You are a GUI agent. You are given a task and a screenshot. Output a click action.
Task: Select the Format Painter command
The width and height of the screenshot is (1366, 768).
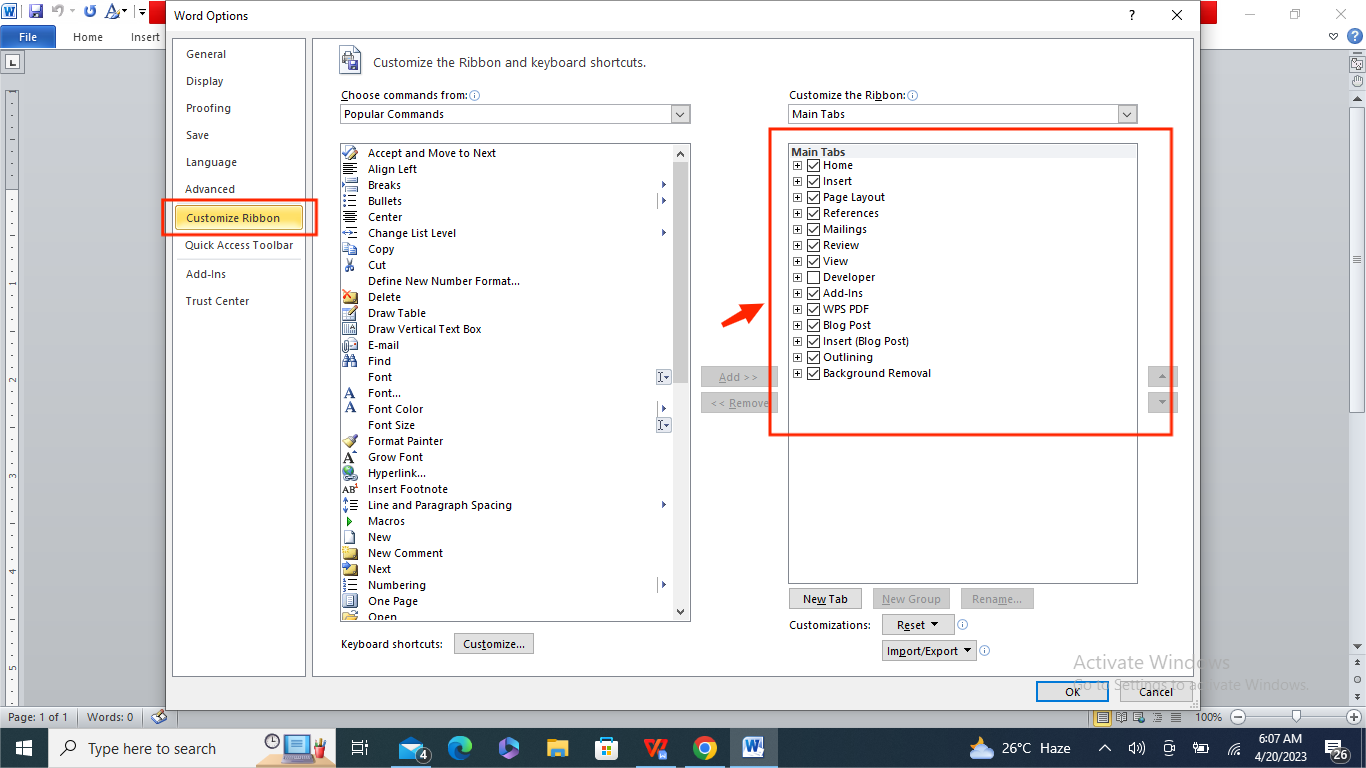click(405, 440)
